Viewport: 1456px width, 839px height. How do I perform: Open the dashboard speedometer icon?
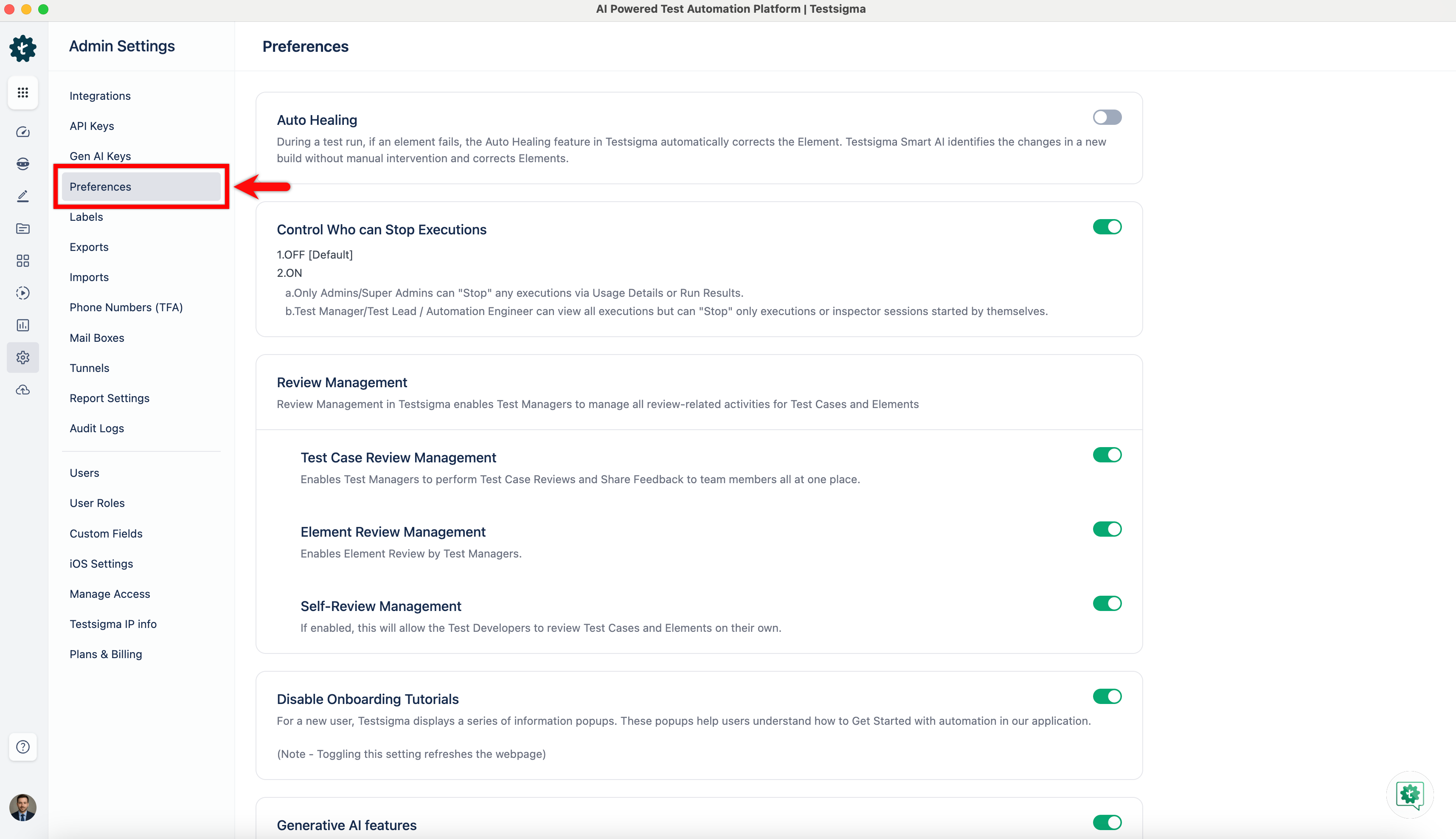coord(23,132)
